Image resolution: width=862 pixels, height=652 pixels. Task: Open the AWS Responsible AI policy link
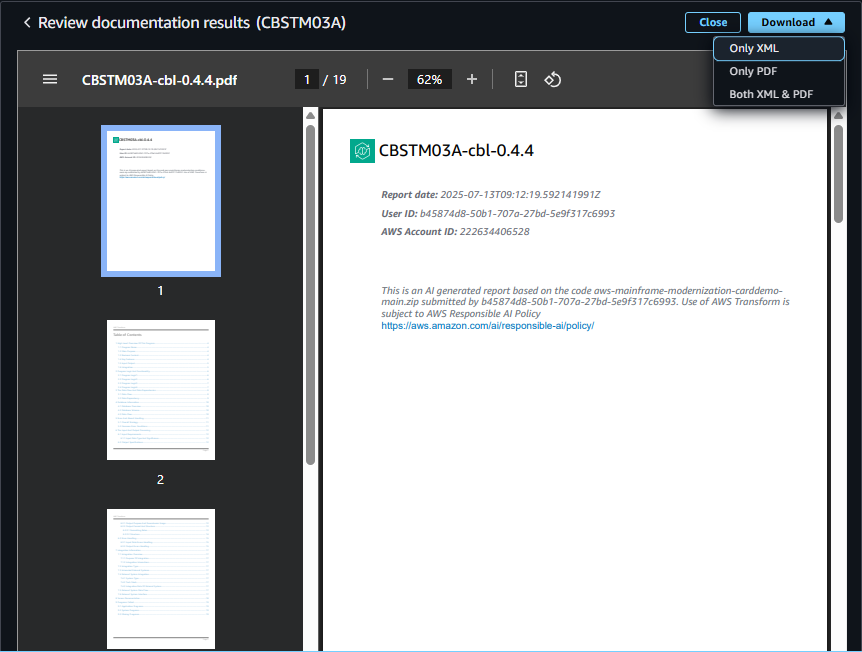(487, 326)
